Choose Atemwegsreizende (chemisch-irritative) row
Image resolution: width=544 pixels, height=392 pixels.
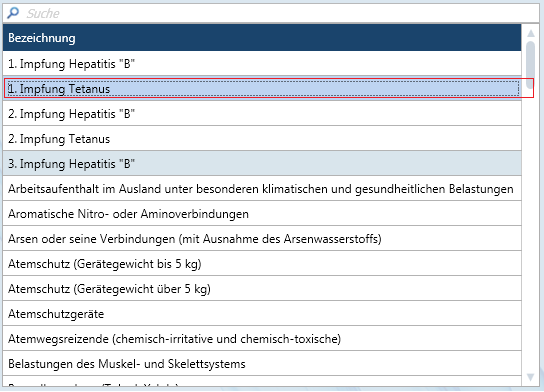point(262,339)
